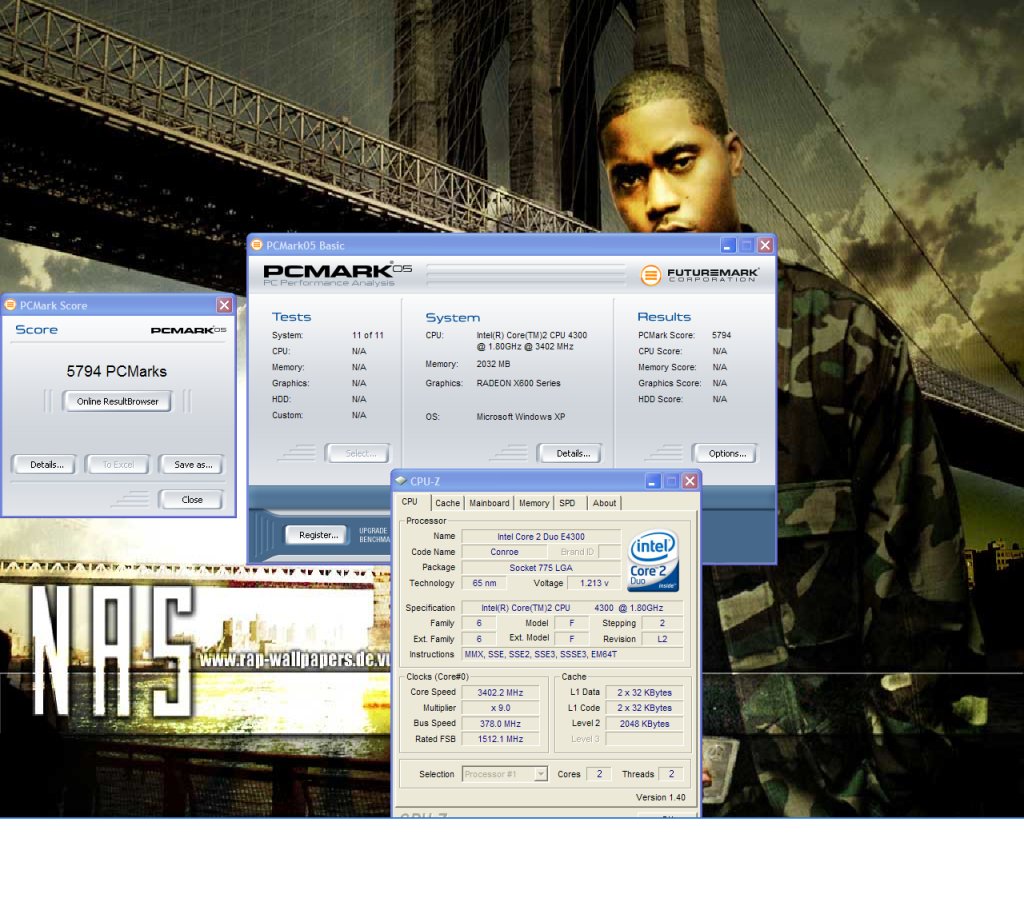Click the Core Speed 3402.2 MHz field
The width and height of the screenshot is (1024, 902).
coord(500,692)
